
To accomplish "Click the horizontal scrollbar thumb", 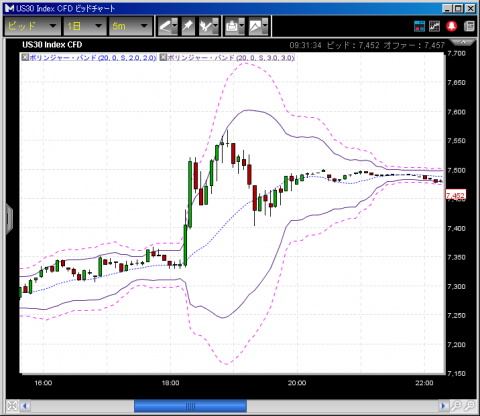I will point(190,406).
